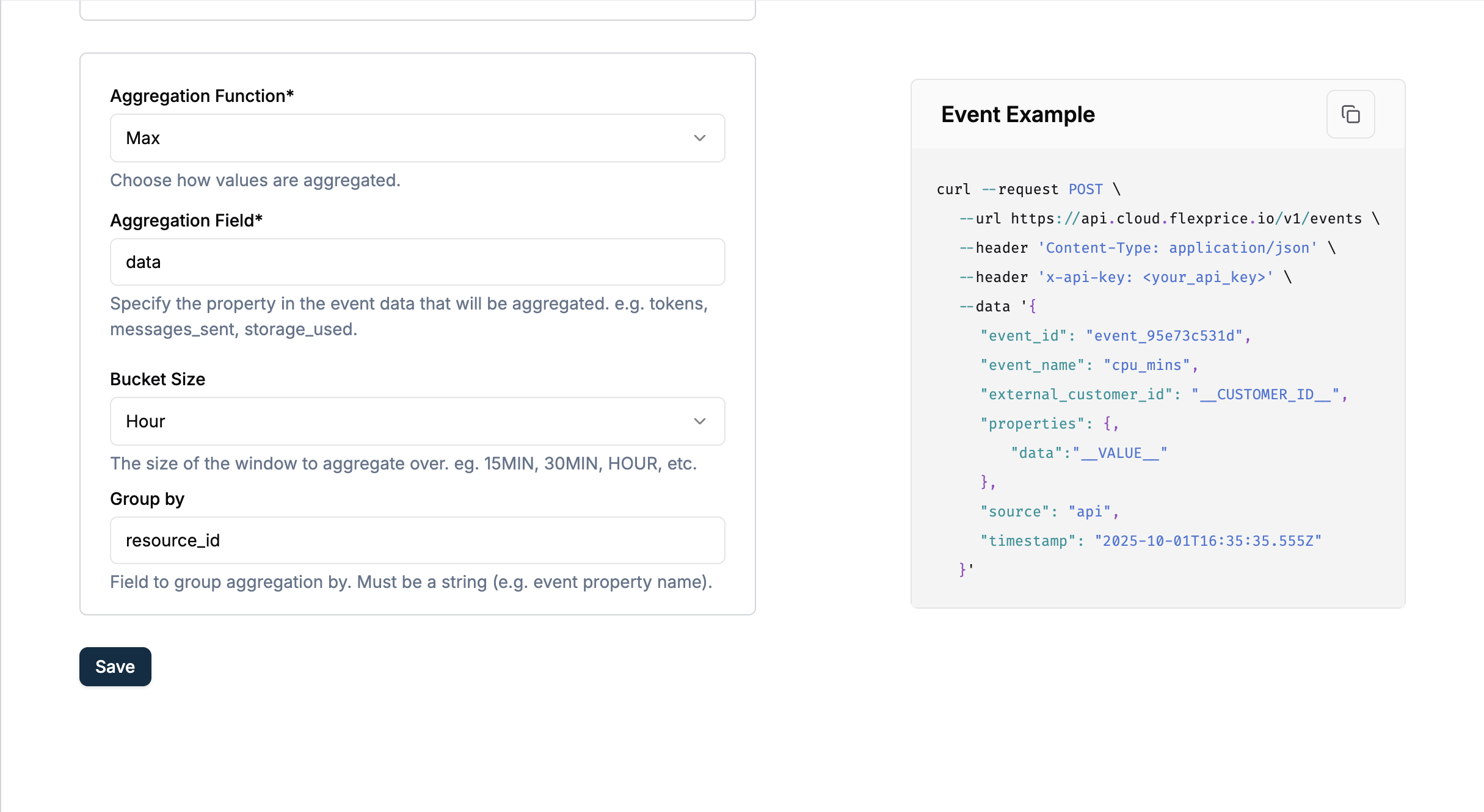The image size is (1484, 812).
Task: Click the 'source: api' line
Action: coord(1050,512)
